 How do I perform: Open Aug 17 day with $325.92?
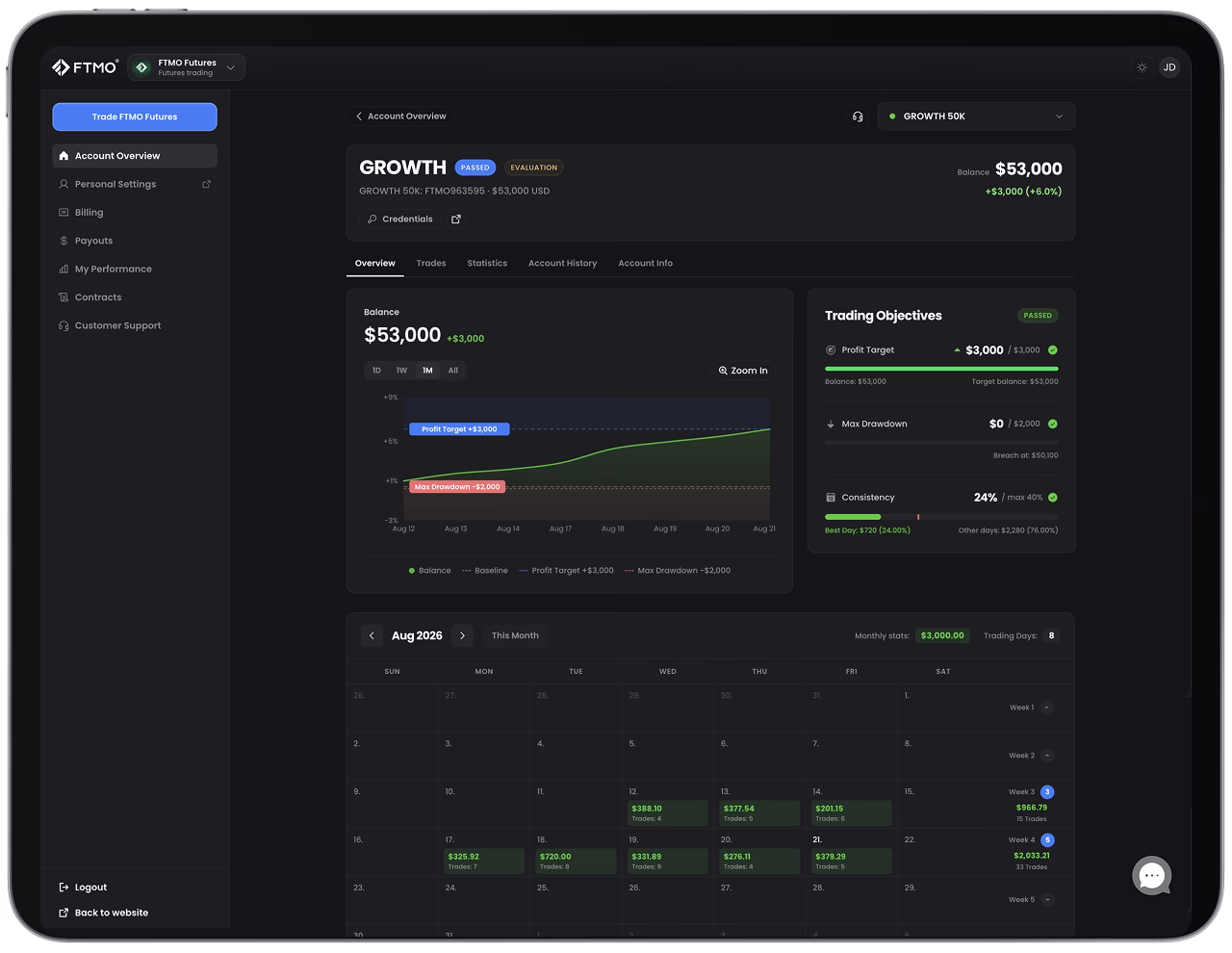click(484, 862)
